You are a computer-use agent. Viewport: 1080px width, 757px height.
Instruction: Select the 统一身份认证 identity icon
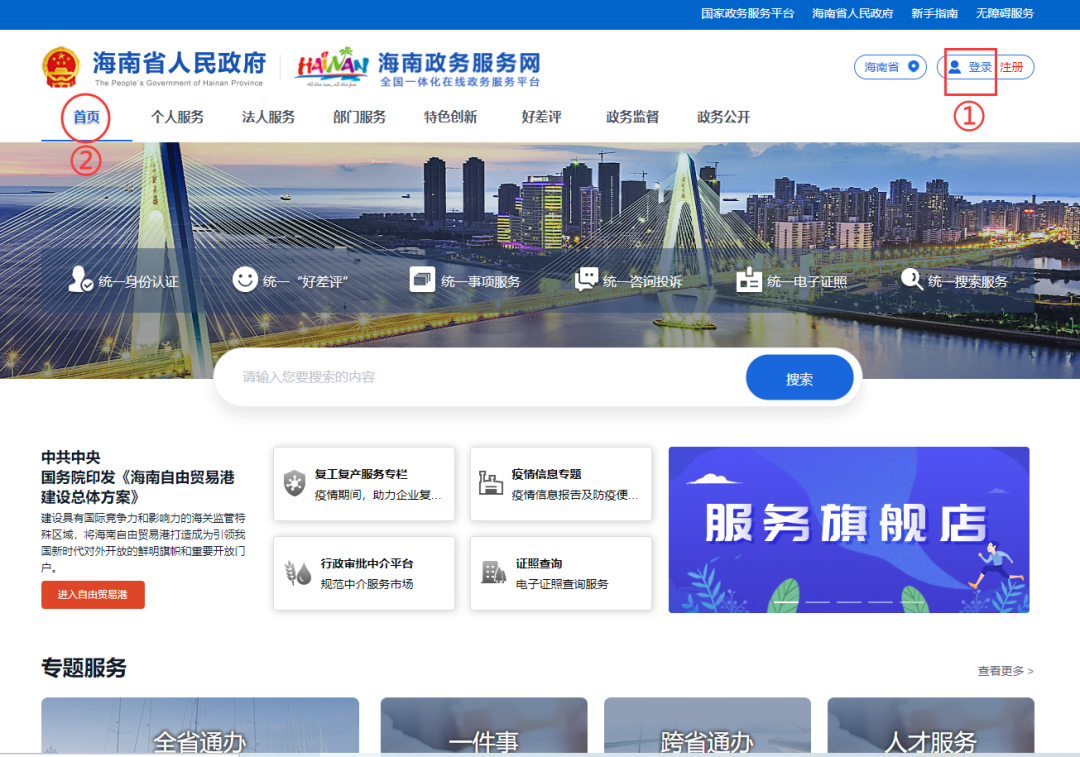click(x=80, y=279)
